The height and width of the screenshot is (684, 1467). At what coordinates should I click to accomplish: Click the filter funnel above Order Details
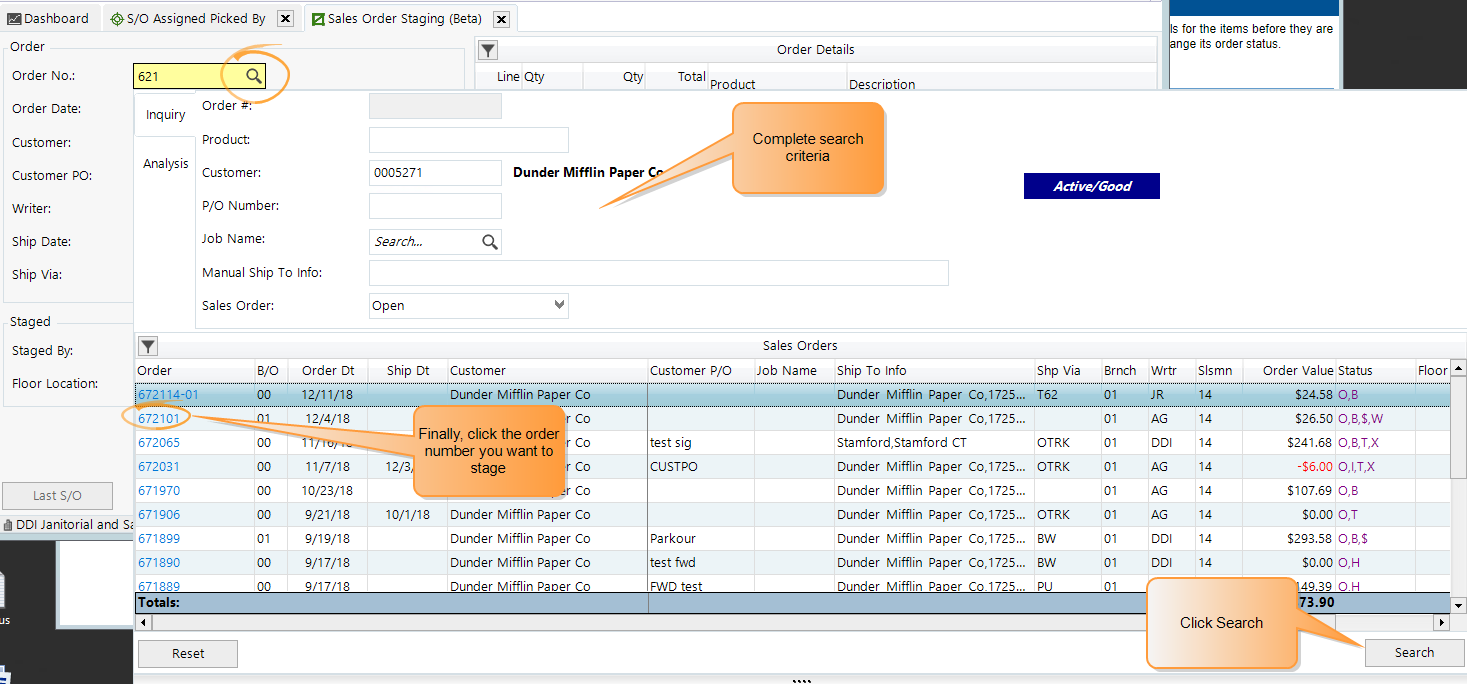[487, 49]
